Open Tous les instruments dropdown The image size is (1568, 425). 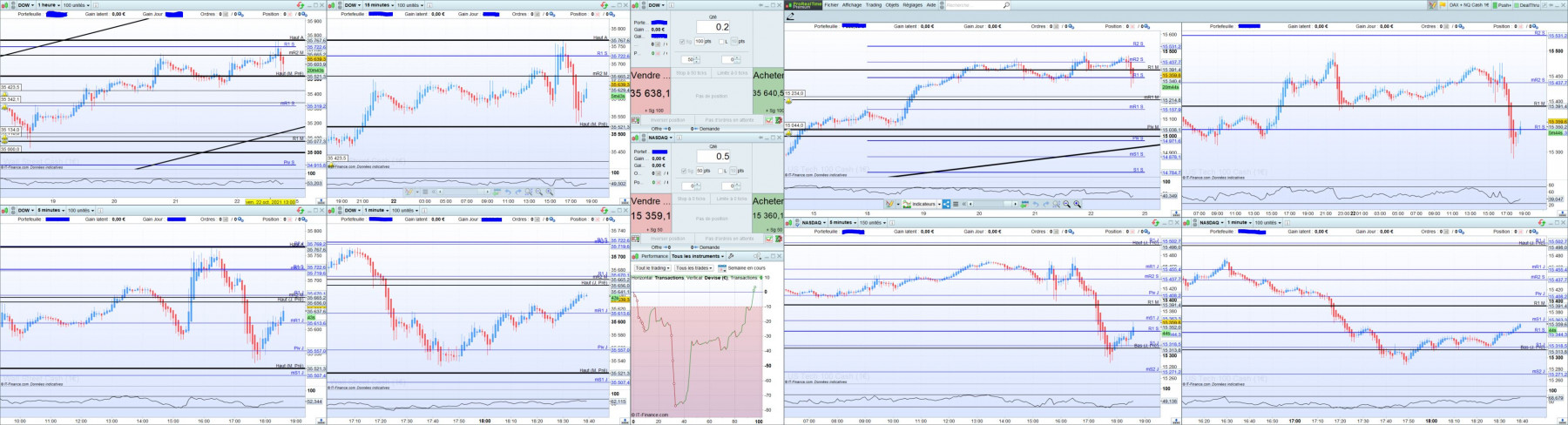coord(698,256)
